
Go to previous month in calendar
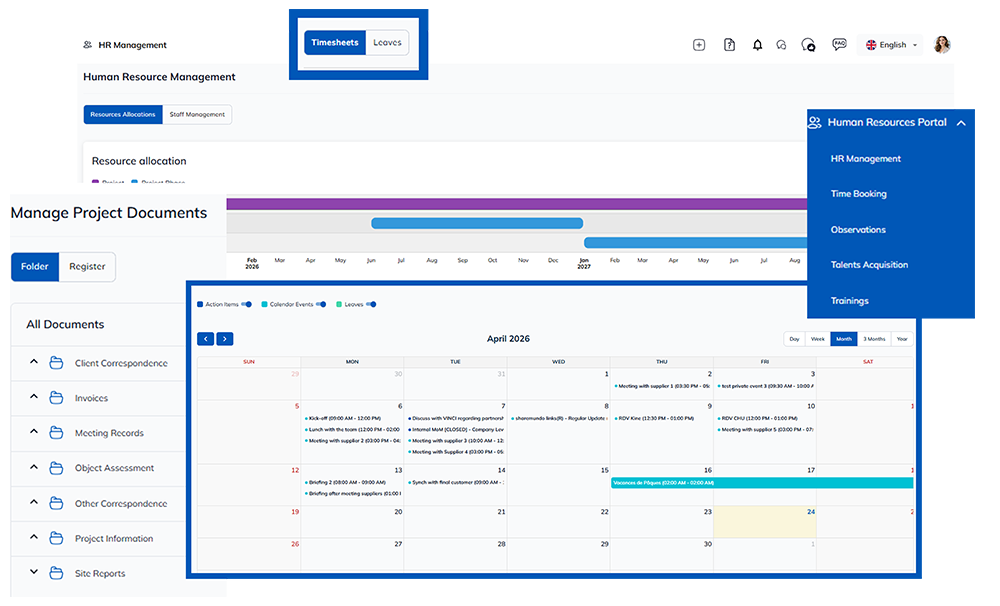tap(205, 339)
